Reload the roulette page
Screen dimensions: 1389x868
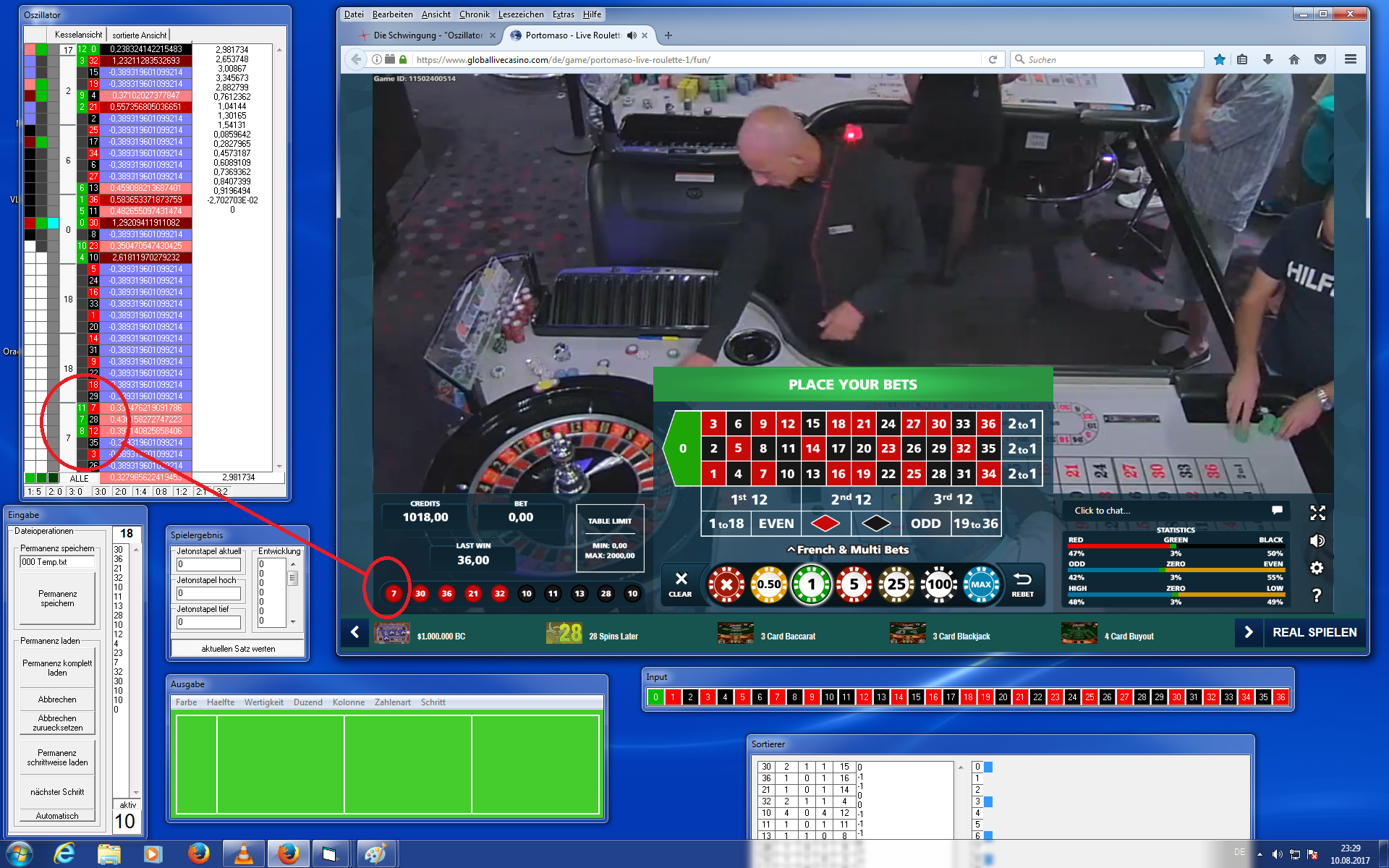click(993, 59)
